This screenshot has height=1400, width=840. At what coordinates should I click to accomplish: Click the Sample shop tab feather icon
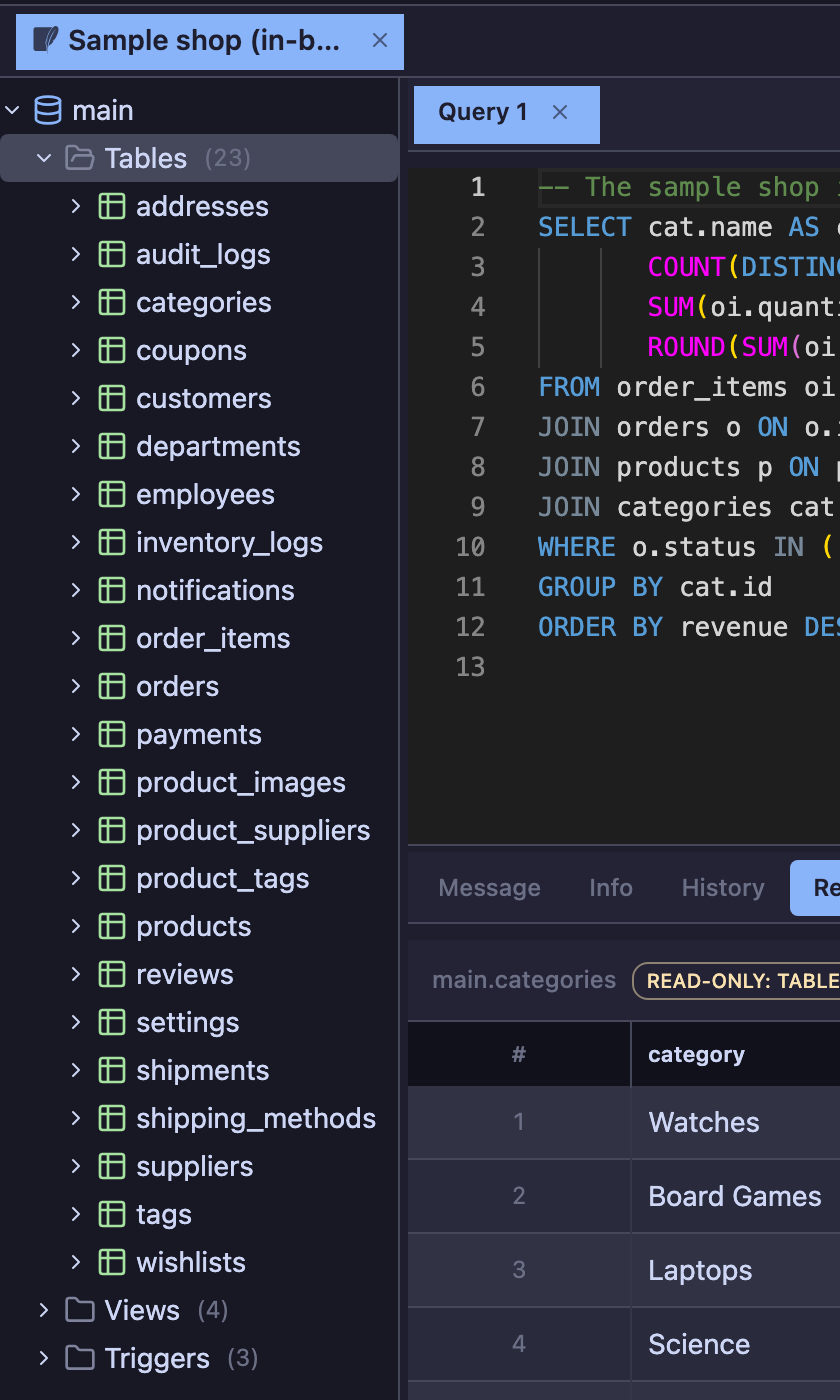tap(46, 40)
